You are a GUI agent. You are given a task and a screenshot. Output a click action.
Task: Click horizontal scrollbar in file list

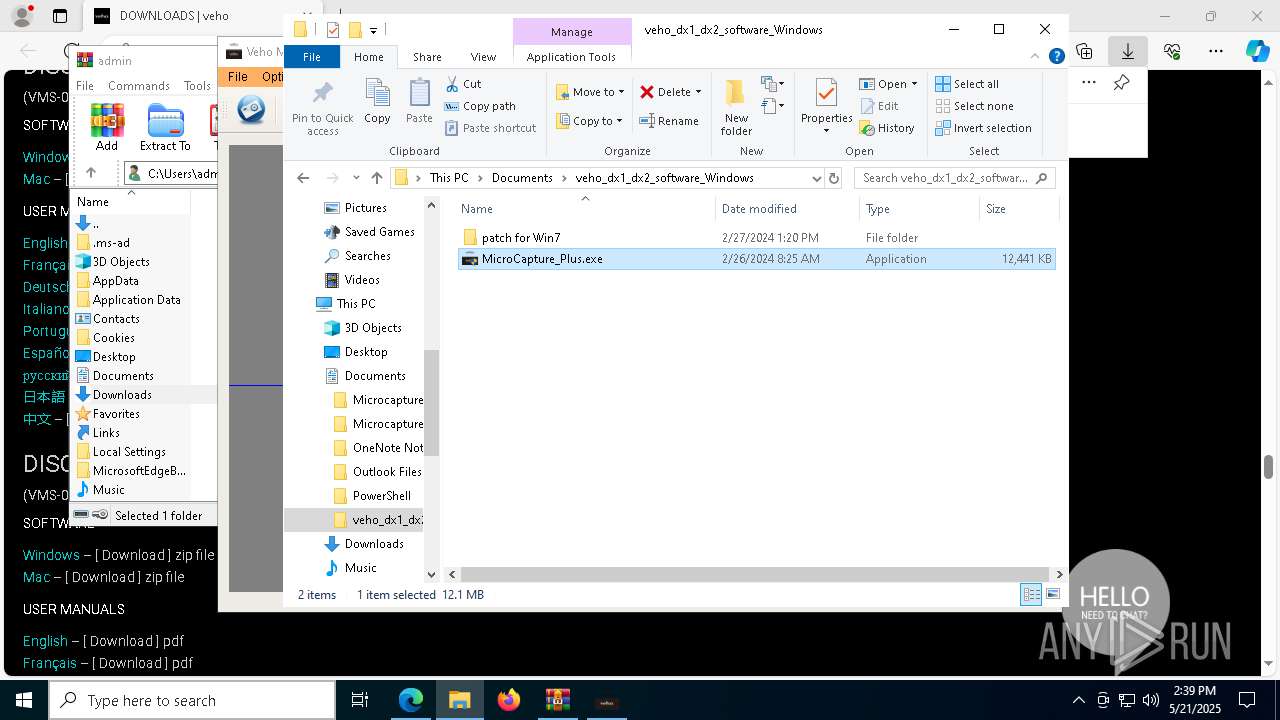click(755, 575)
